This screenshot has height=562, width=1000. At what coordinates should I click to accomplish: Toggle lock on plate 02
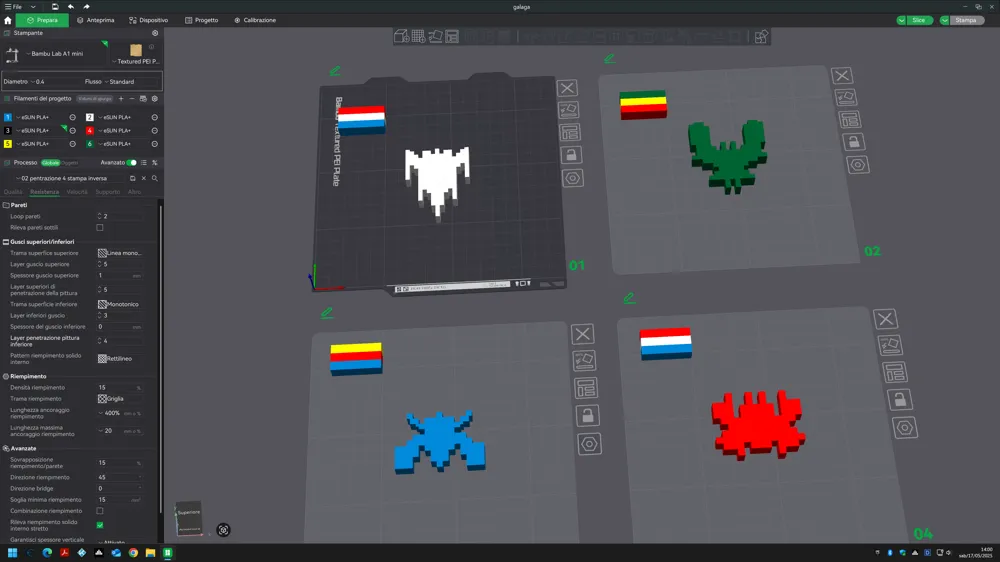coord(854,142)
